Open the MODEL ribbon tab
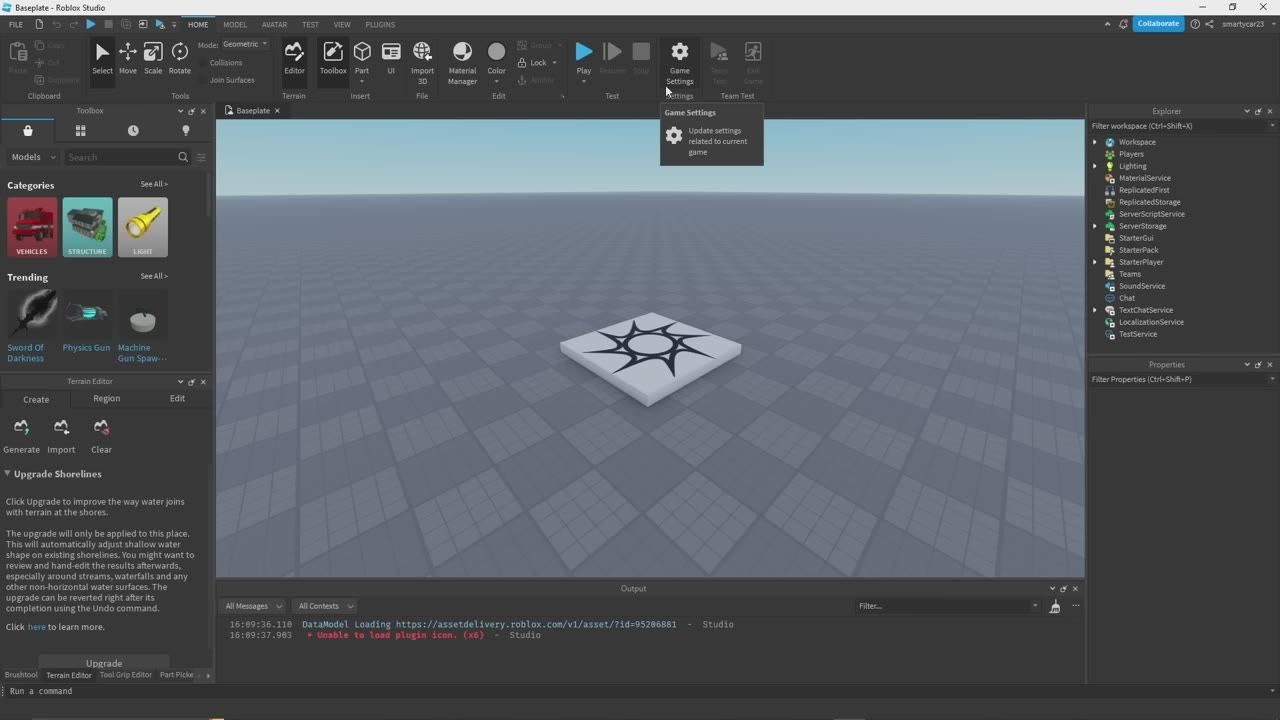1280x720 pixels. (x=235, y=24)
